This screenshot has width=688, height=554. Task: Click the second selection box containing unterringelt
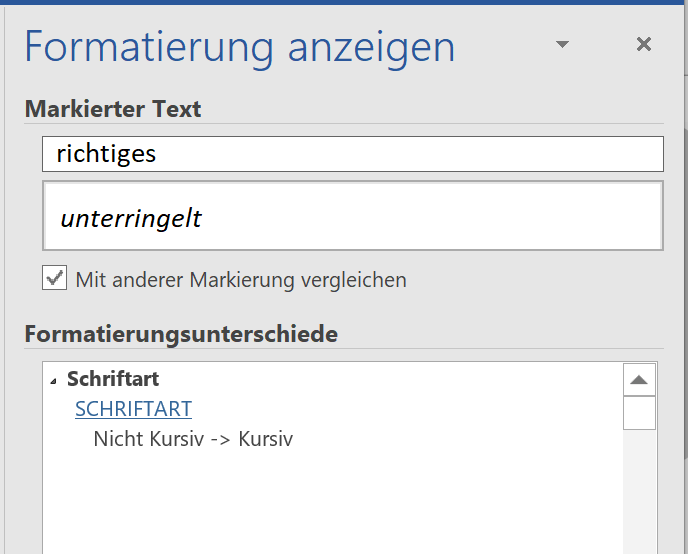click(353, 216)
